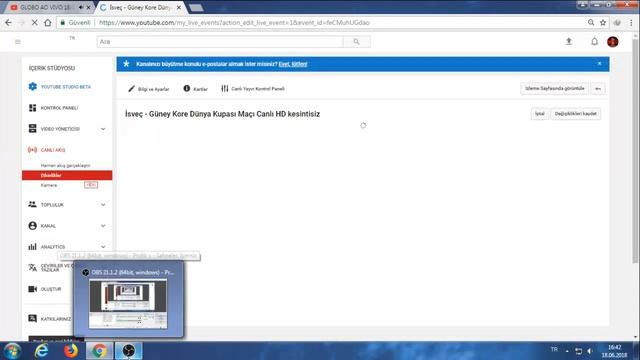Click the İzleme Sayfasında görüntüle button
The height and width of the screenshot is (360, 640).
click(554, 89)
